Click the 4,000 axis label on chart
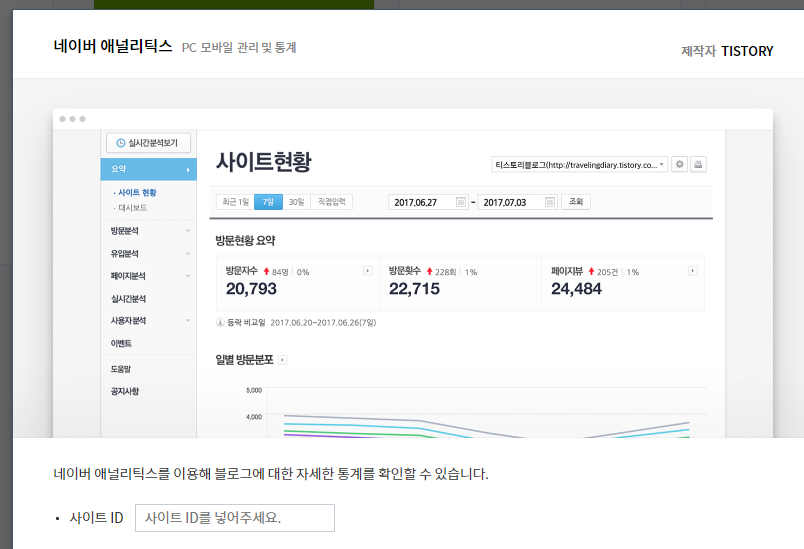 coord(254,417)
